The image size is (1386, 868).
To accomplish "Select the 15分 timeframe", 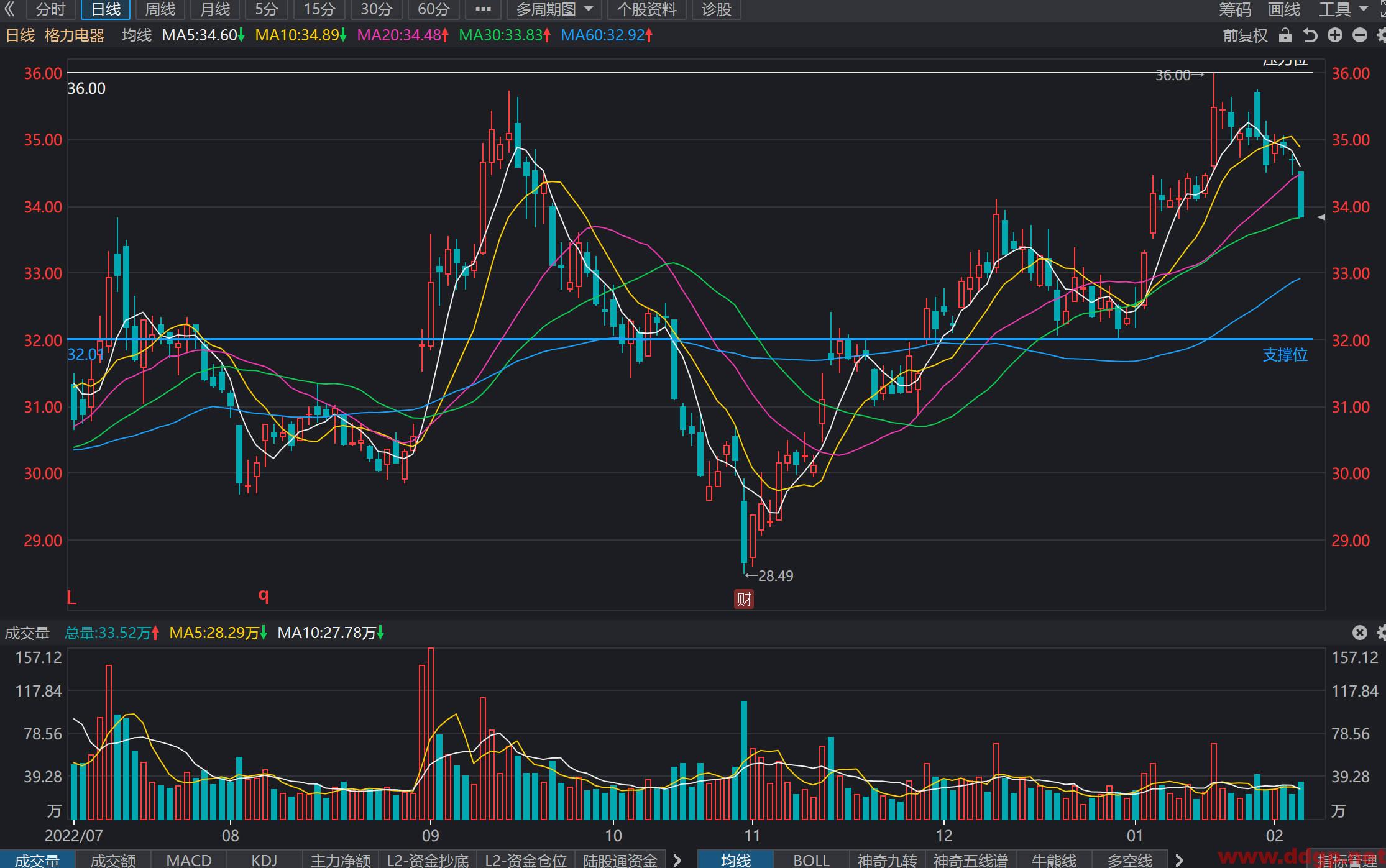I will (319, 9).
